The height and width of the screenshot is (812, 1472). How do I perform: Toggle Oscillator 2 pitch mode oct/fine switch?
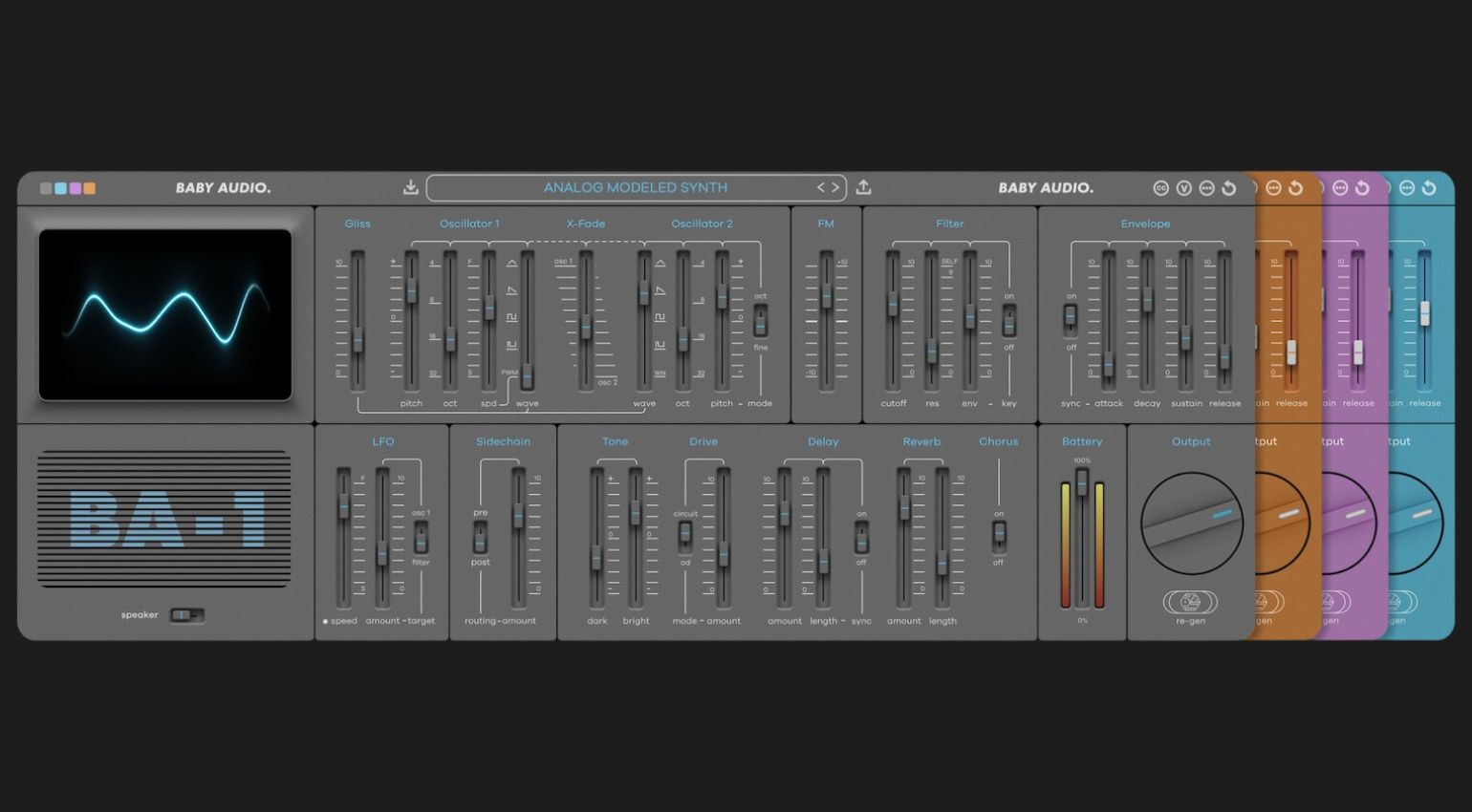point(760,322)
